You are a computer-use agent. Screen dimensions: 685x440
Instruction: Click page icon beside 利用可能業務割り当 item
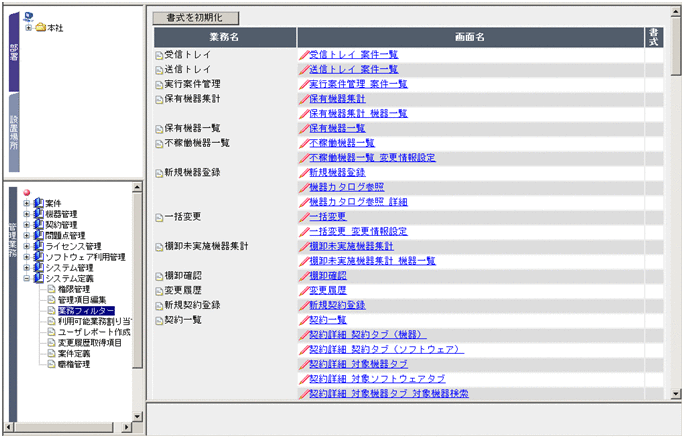click(x=51, y=321)
